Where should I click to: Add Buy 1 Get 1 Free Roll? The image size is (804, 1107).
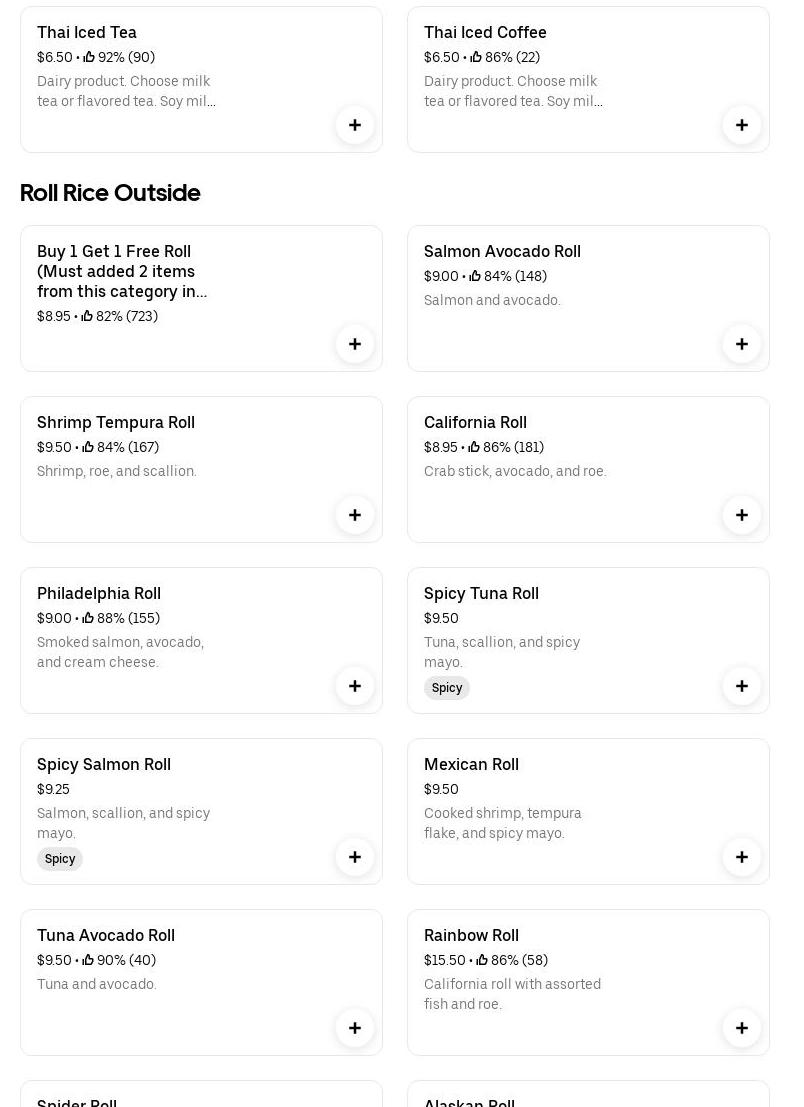coord(355,344)
